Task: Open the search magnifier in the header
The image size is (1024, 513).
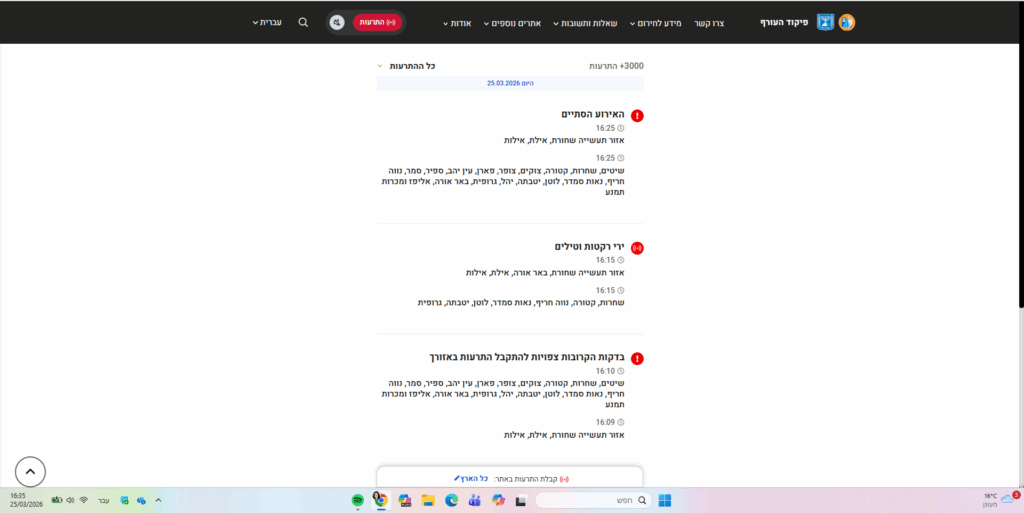Action: [x=303, y=22]
